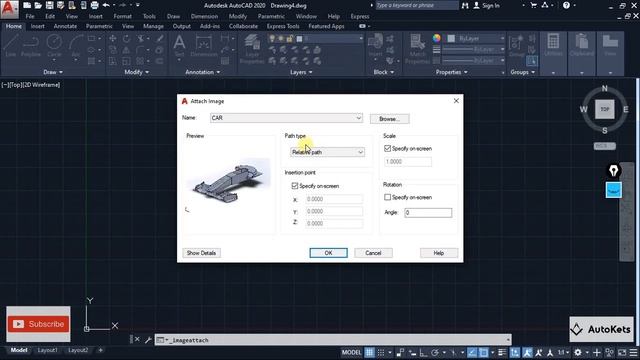Click the Autodesk App Store cart icon

[533, 5]
